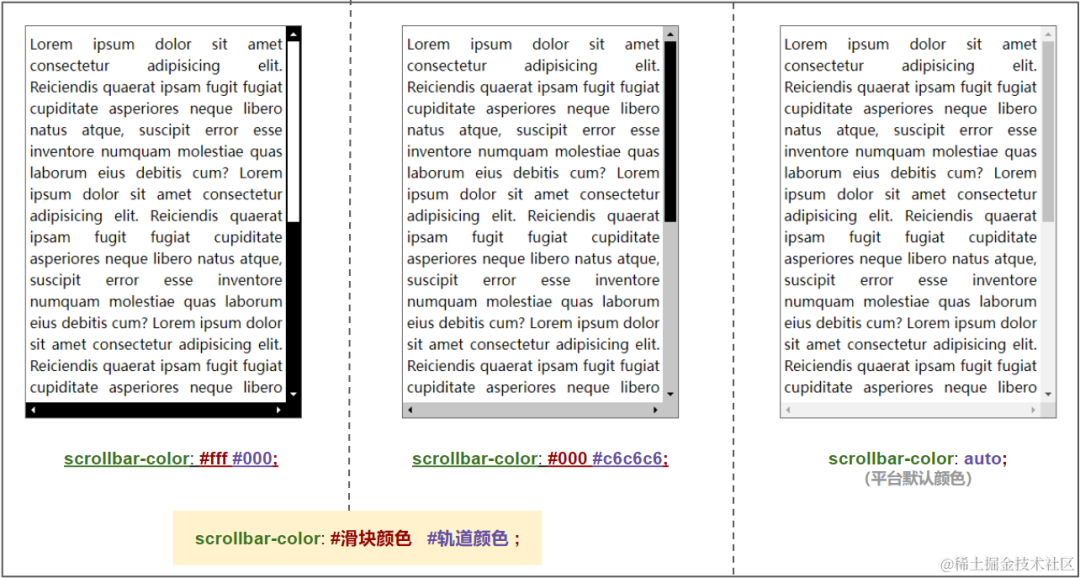Click the white scrollbar thumb in the first box
This screenshot has height=578, width=1080.
click(x=293, y=132)
